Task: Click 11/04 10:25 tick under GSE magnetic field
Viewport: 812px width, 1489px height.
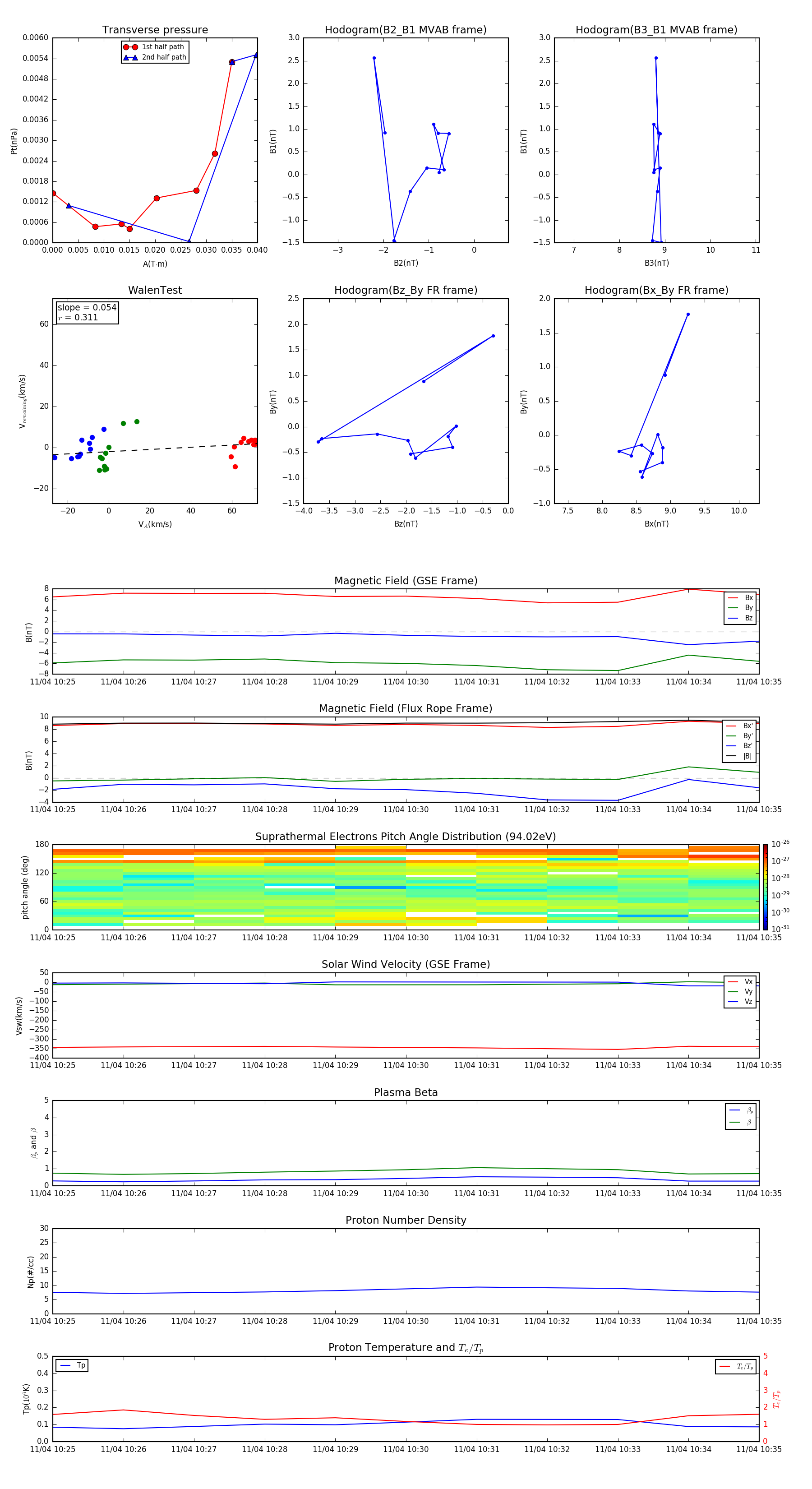Action: (53, 682)
